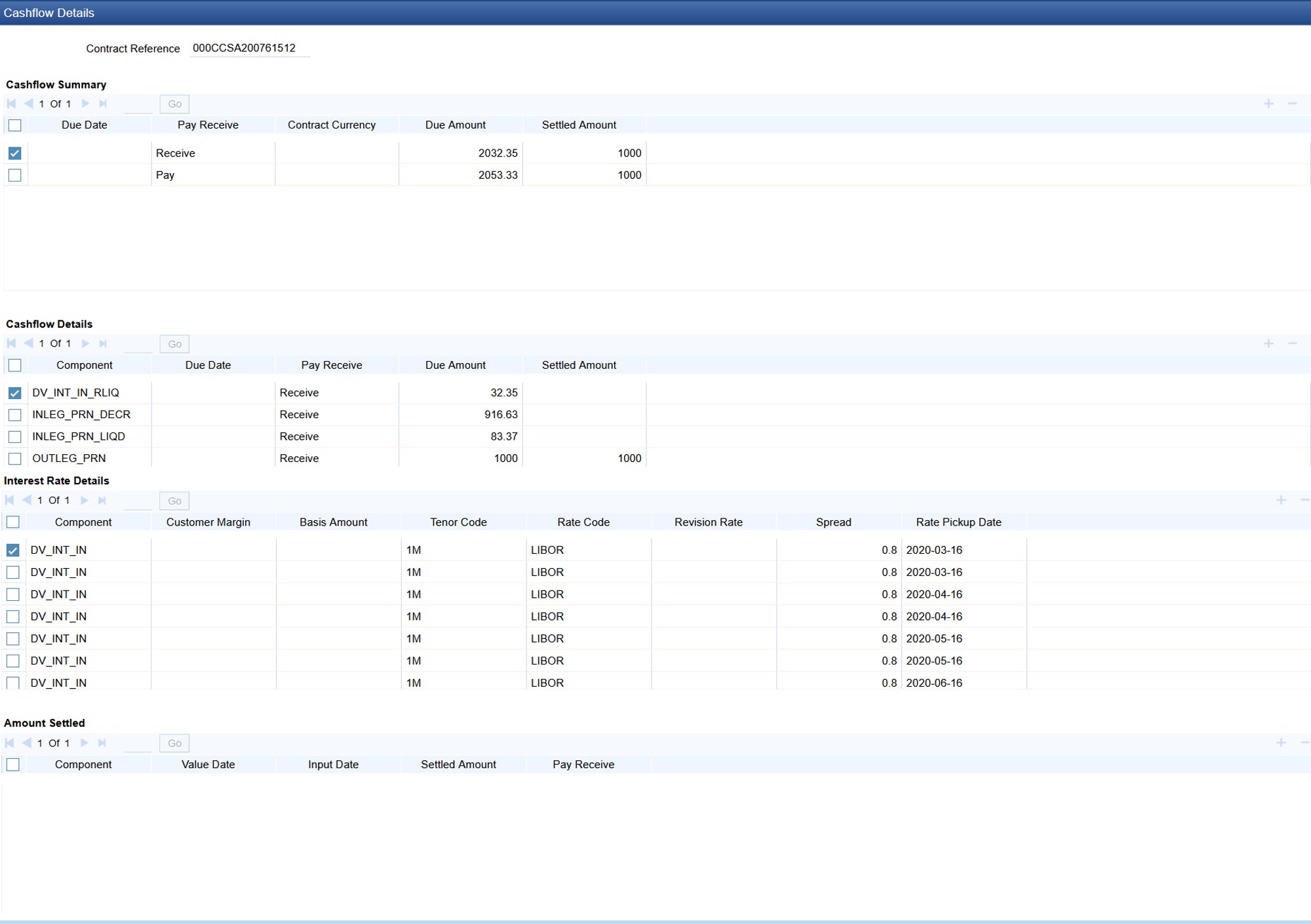Select the INLEG_PRN_DECR row checkbox
The height and width of the screenshot is (924, 1311).
pos(14,415)
